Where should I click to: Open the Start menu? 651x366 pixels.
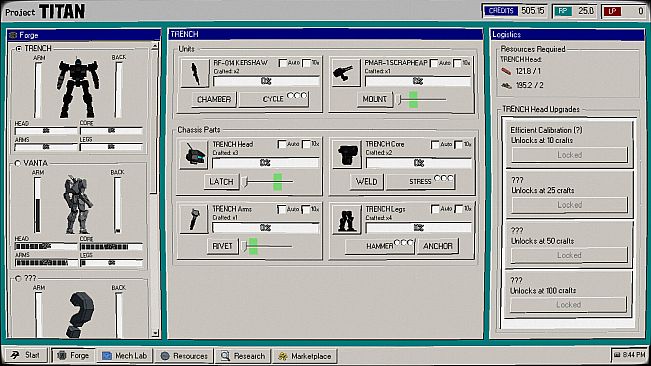(x=26, y=355)
